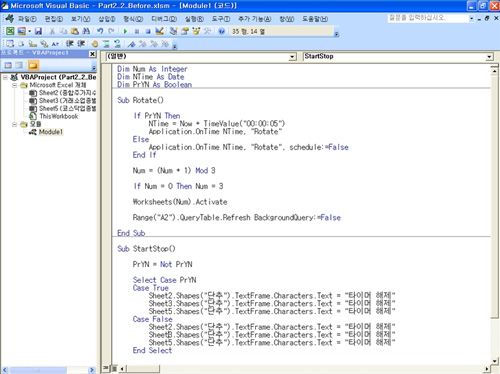Open the 도구(T) menu
The width and height of the screenshot is (500, 374).
(x=221, y=19)
